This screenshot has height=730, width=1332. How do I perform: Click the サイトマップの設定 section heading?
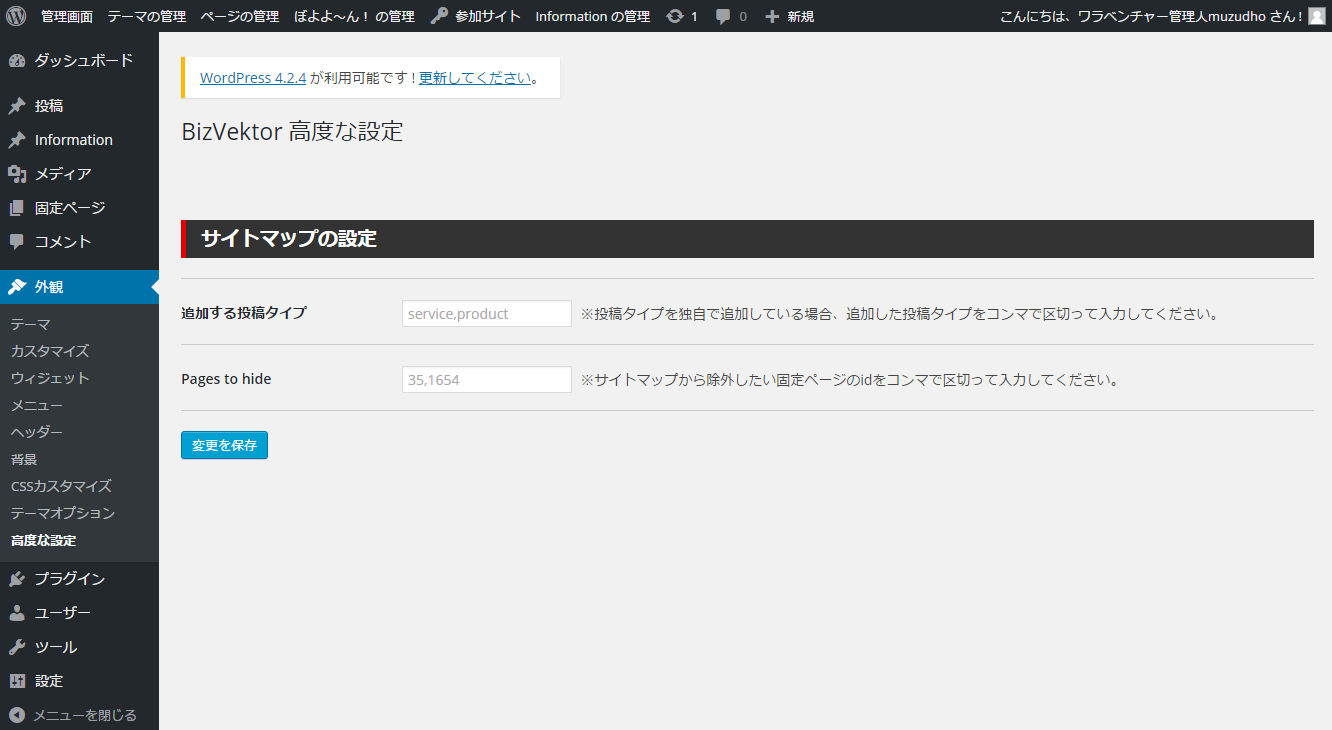pyautogui.click(x=289, y=239)
